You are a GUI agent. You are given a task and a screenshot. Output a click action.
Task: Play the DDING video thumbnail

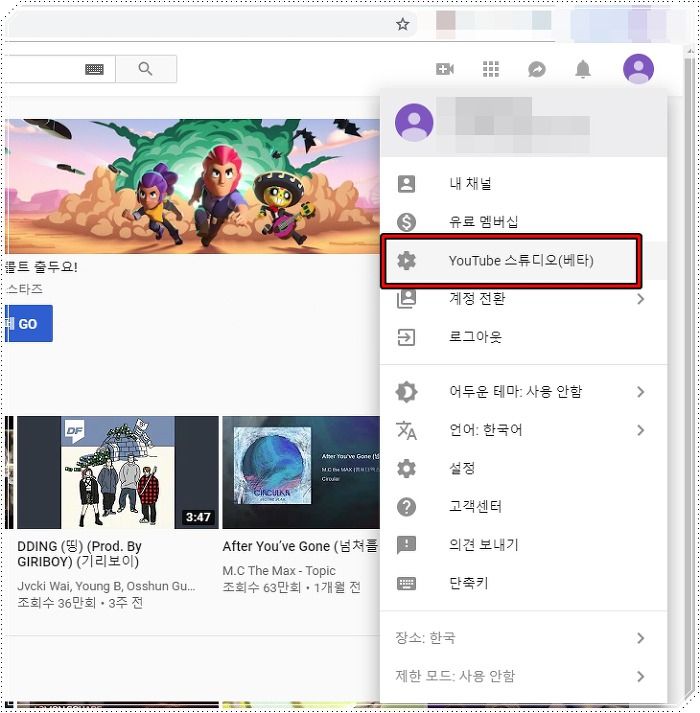coord(117,472)
